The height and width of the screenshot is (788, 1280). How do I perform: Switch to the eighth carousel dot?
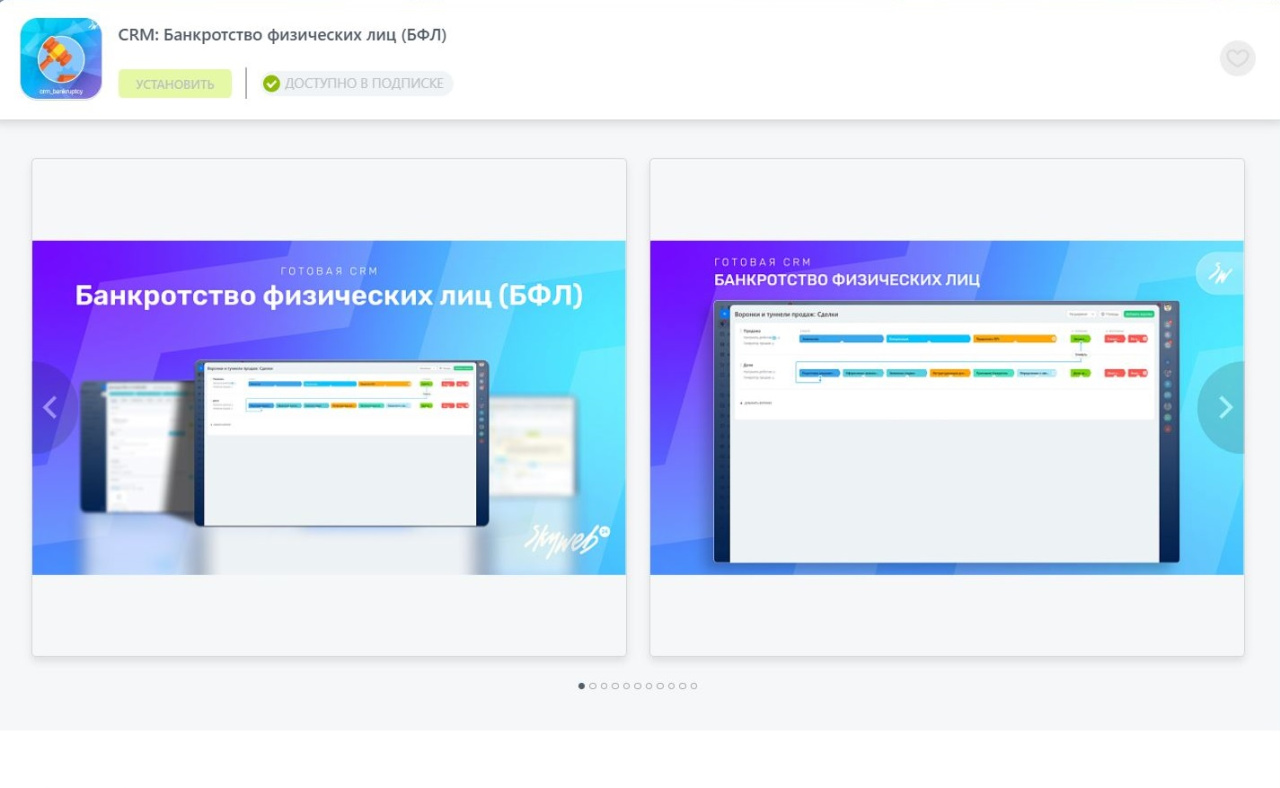click(x=660, y=686)
